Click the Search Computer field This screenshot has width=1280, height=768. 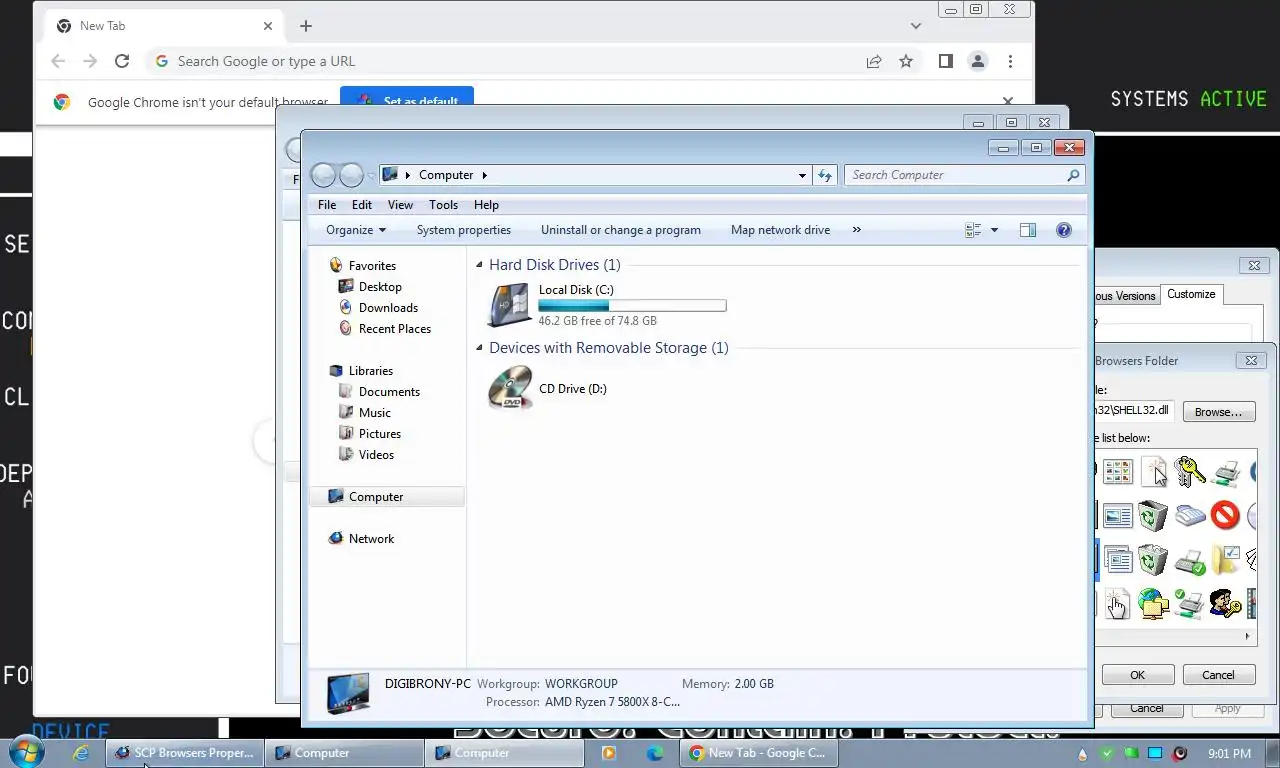tap(964, 175)
